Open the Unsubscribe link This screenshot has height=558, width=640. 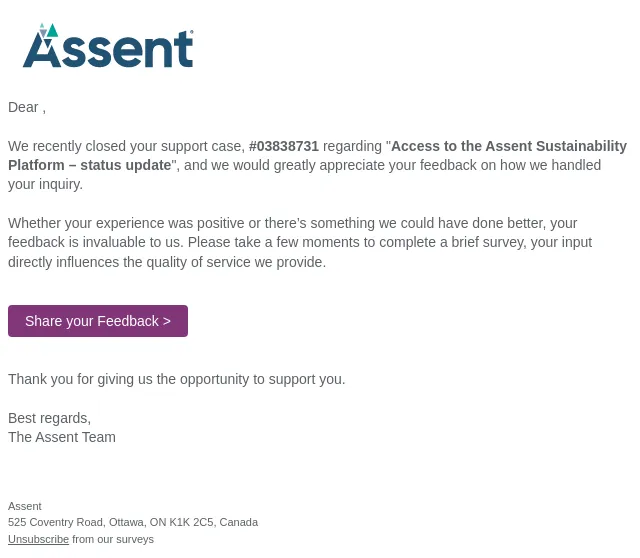[38, 539]
